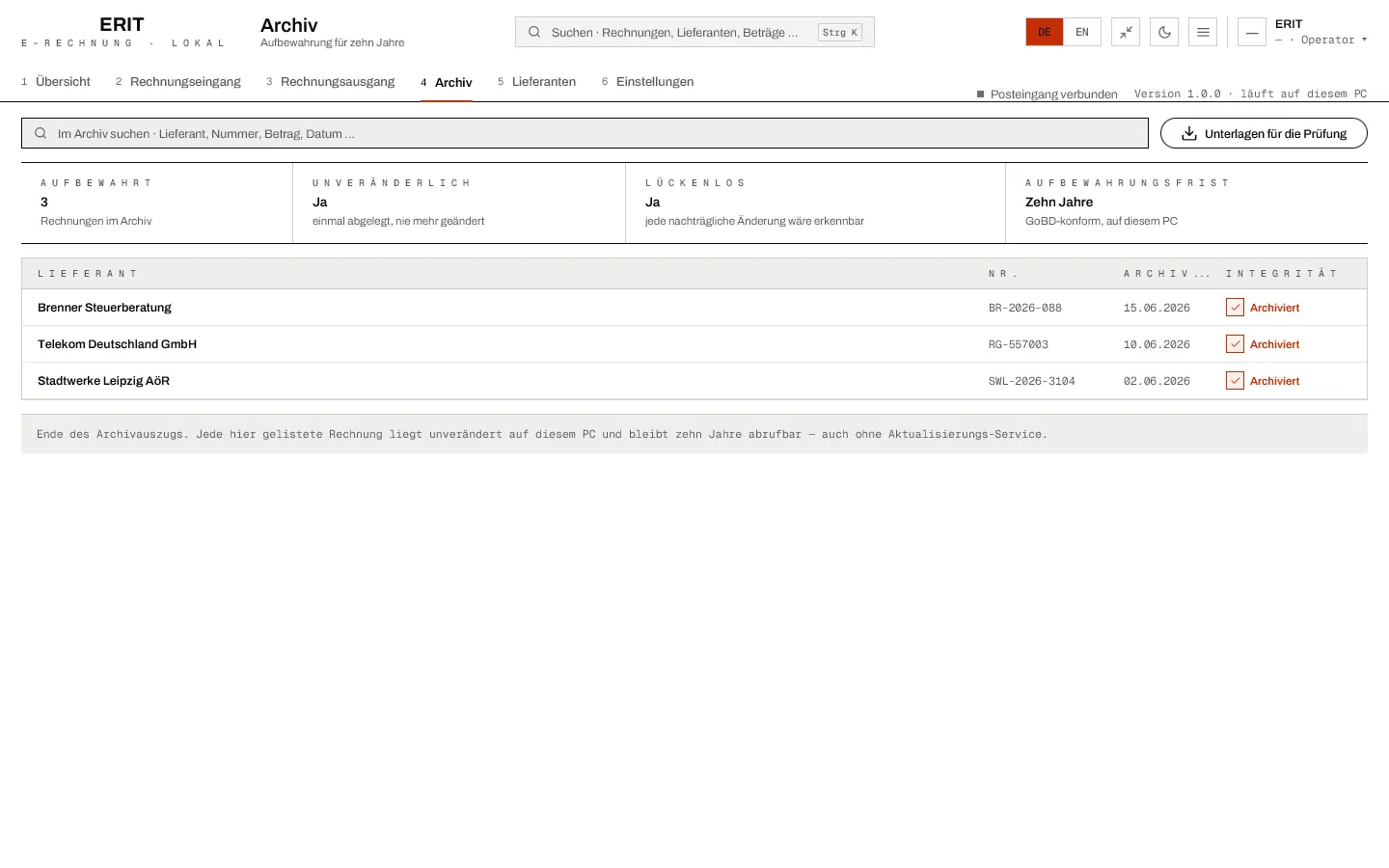Sort by the Lieferant column header

click(88, 274)
